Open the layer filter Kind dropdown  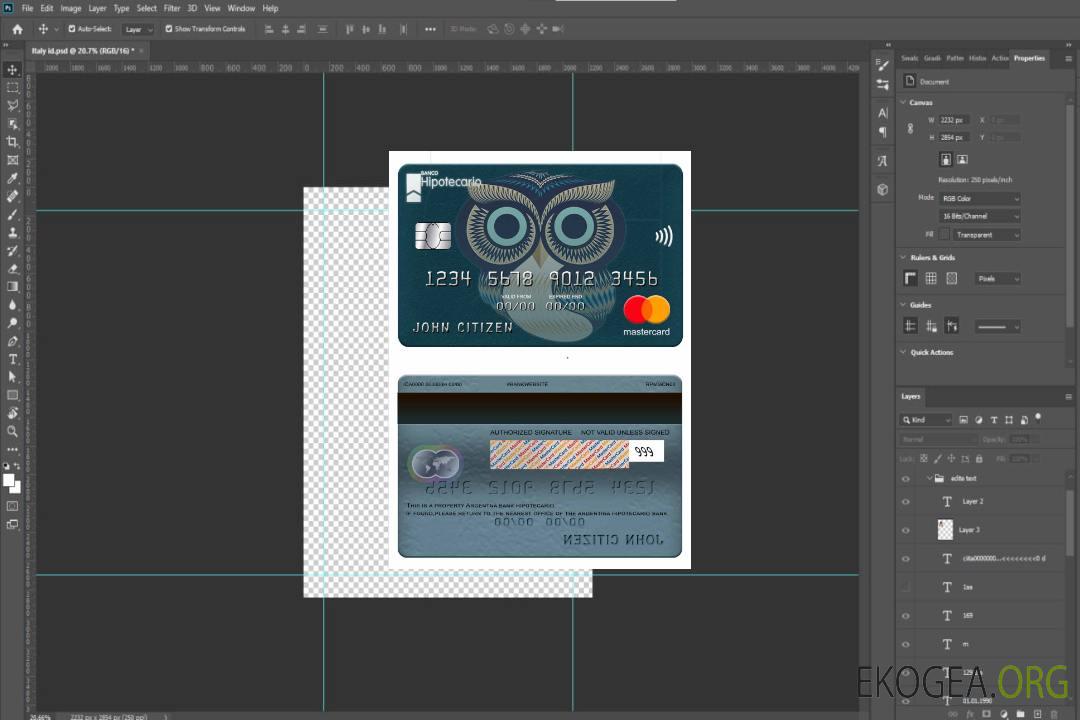tap(926, 420)
